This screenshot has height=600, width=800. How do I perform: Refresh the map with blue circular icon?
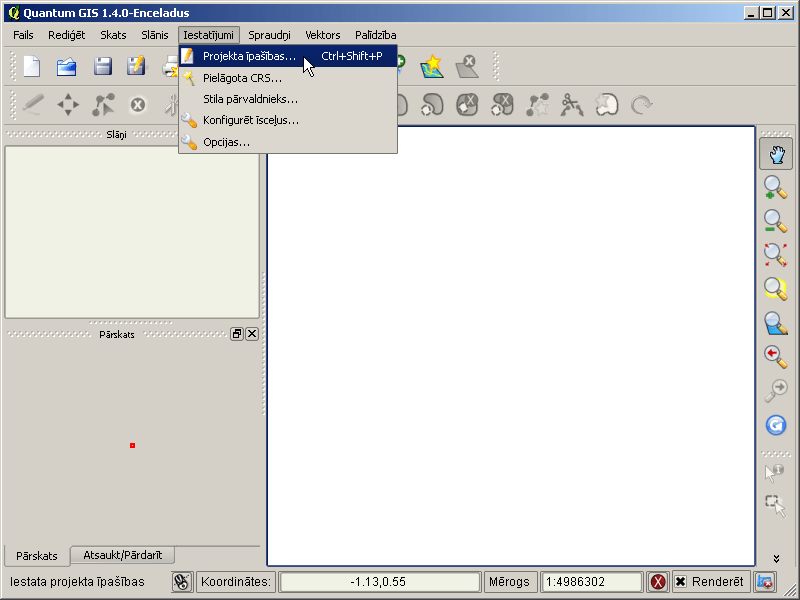776,424
